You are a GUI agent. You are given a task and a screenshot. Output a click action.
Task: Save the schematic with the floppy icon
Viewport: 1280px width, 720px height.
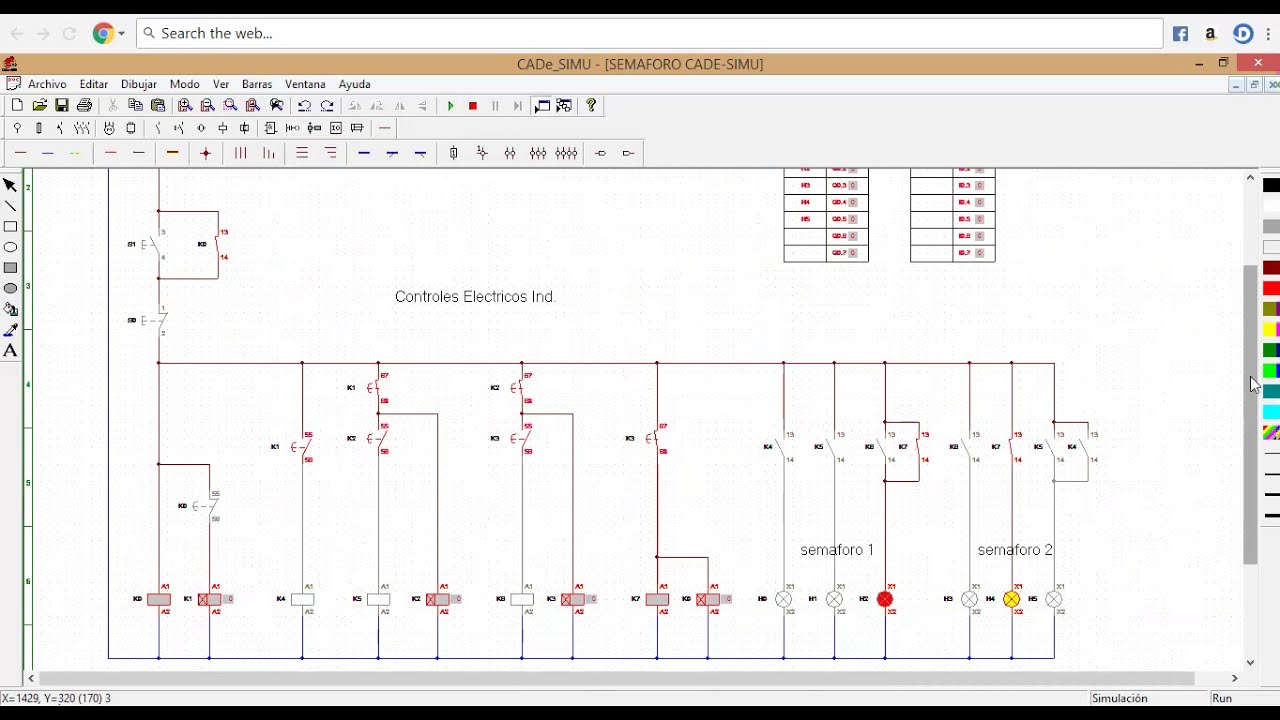click(62, 105)
